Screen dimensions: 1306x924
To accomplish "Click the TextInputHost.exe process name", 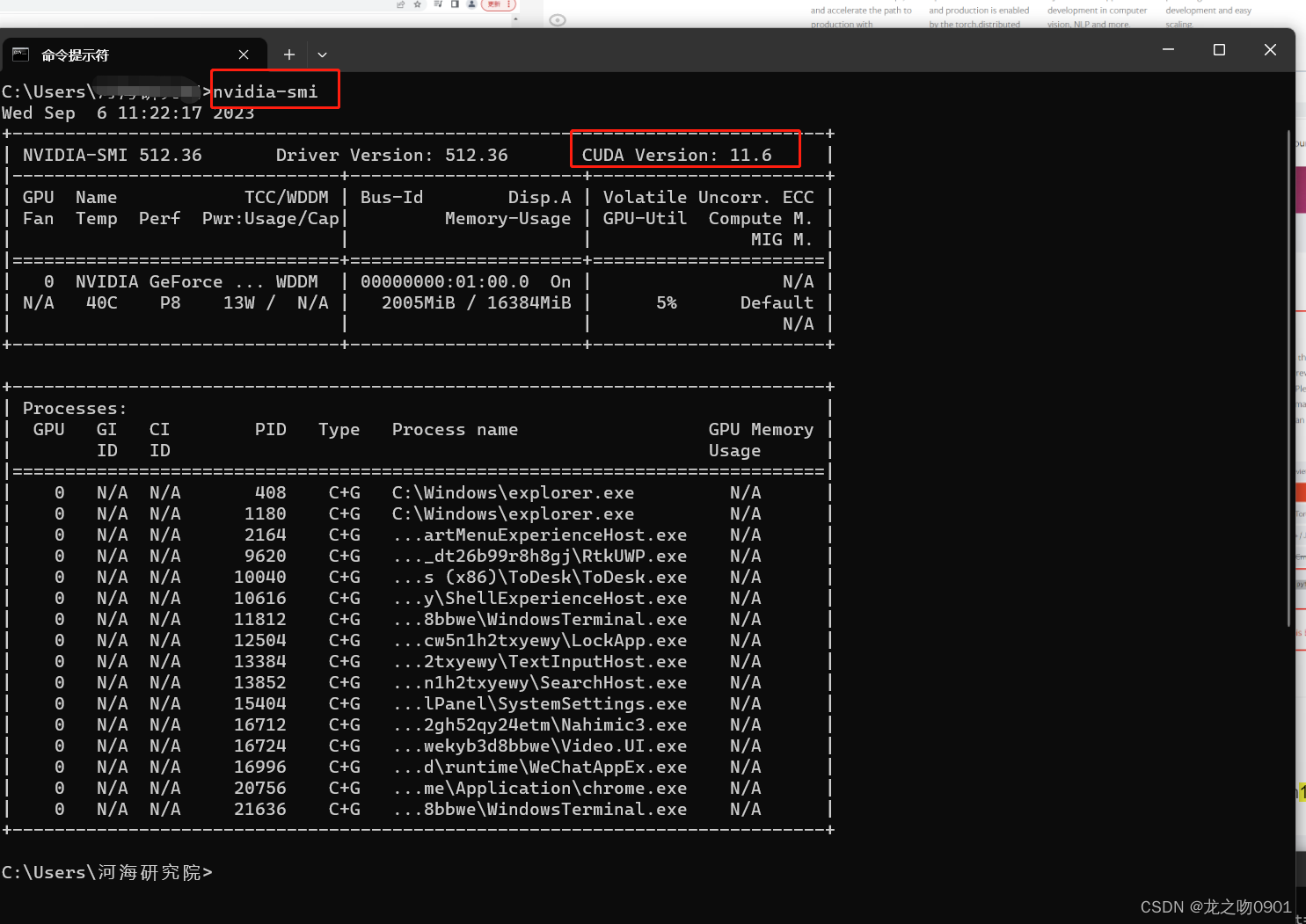I will (x=540, y=661).
